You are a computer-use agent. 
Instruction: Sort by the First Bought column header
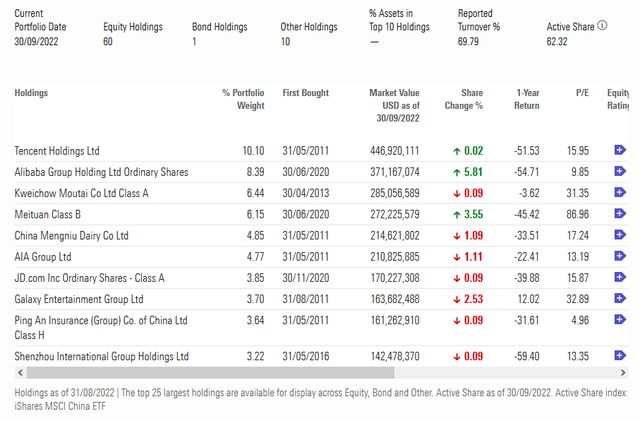[x=305, y=93]
